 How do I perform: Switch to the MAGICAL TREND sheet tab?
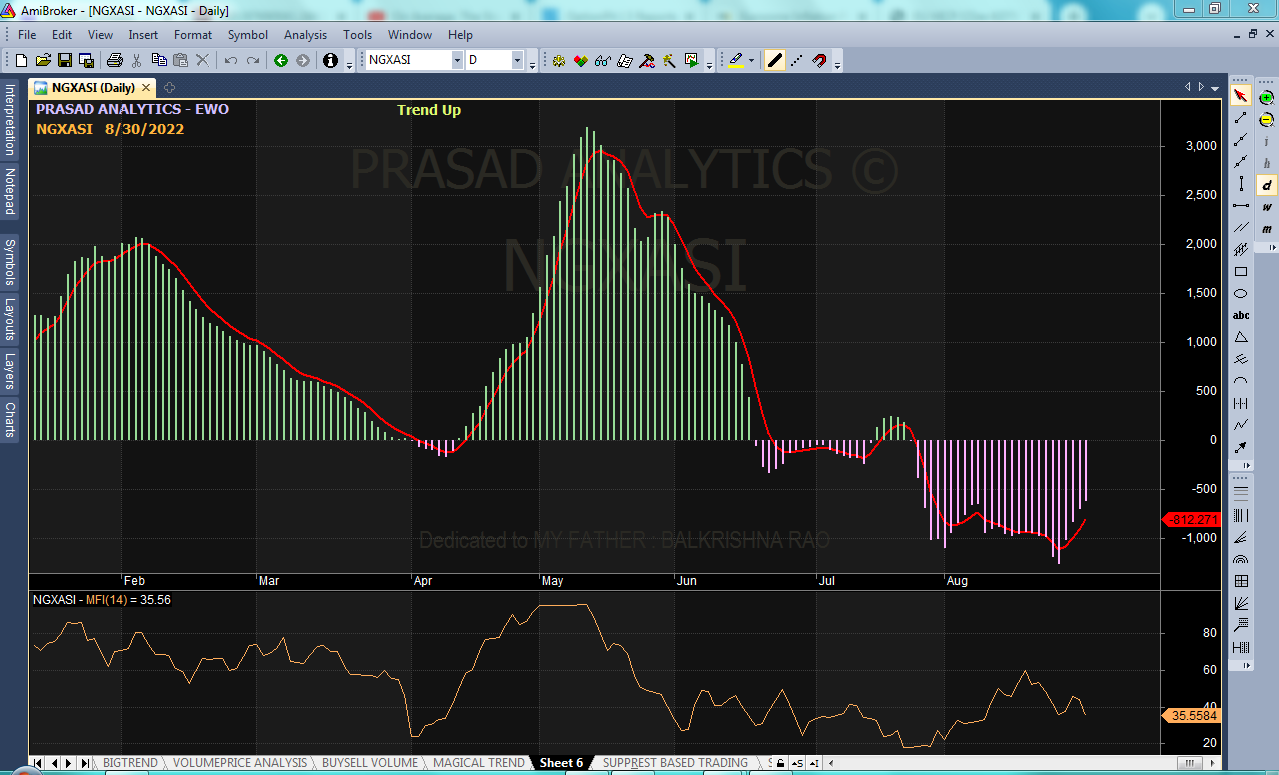click(x=479, y=763)
